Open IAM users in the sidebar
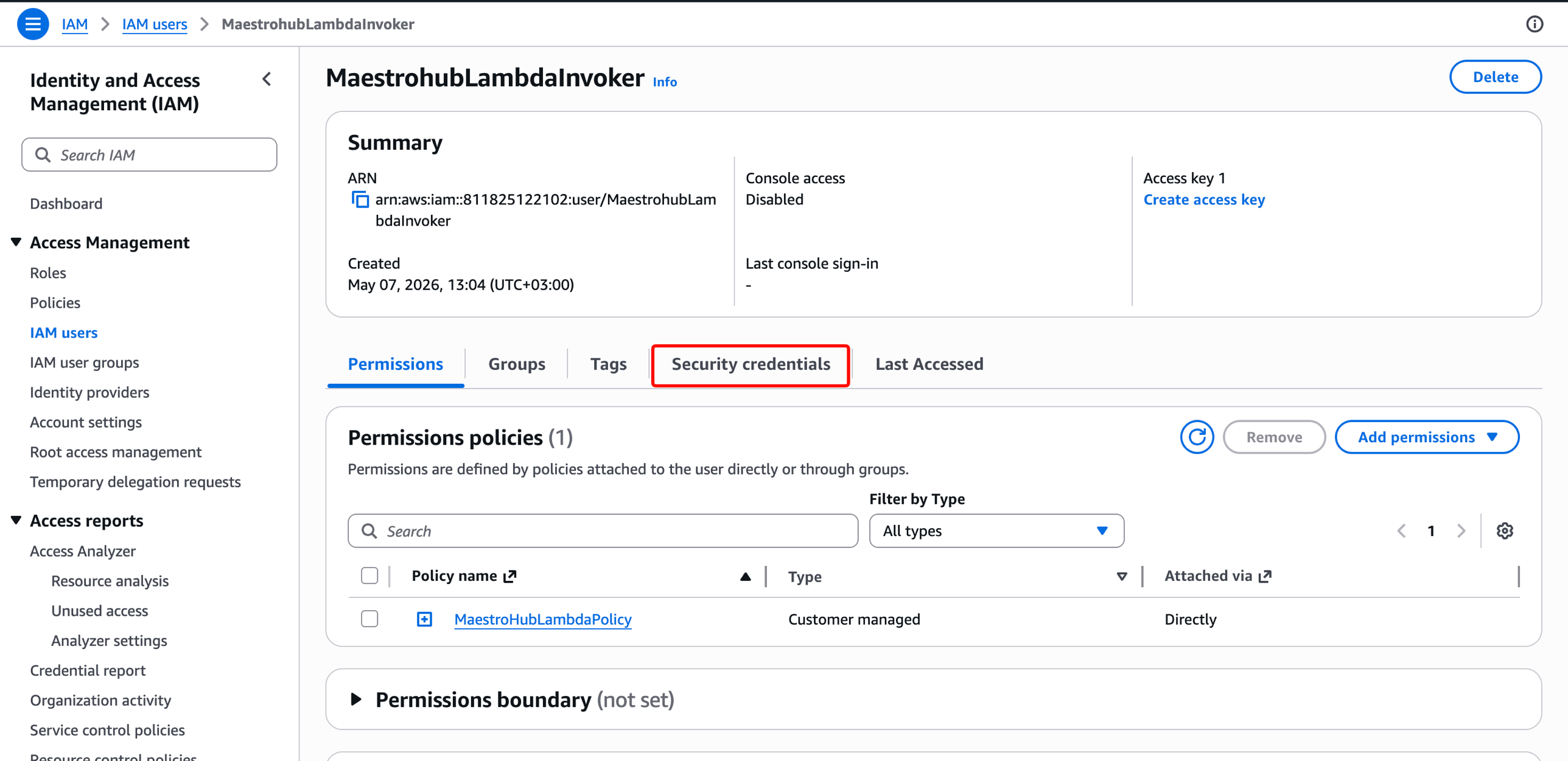Screen dimensions: 1568x761 (x=63, y=332)
